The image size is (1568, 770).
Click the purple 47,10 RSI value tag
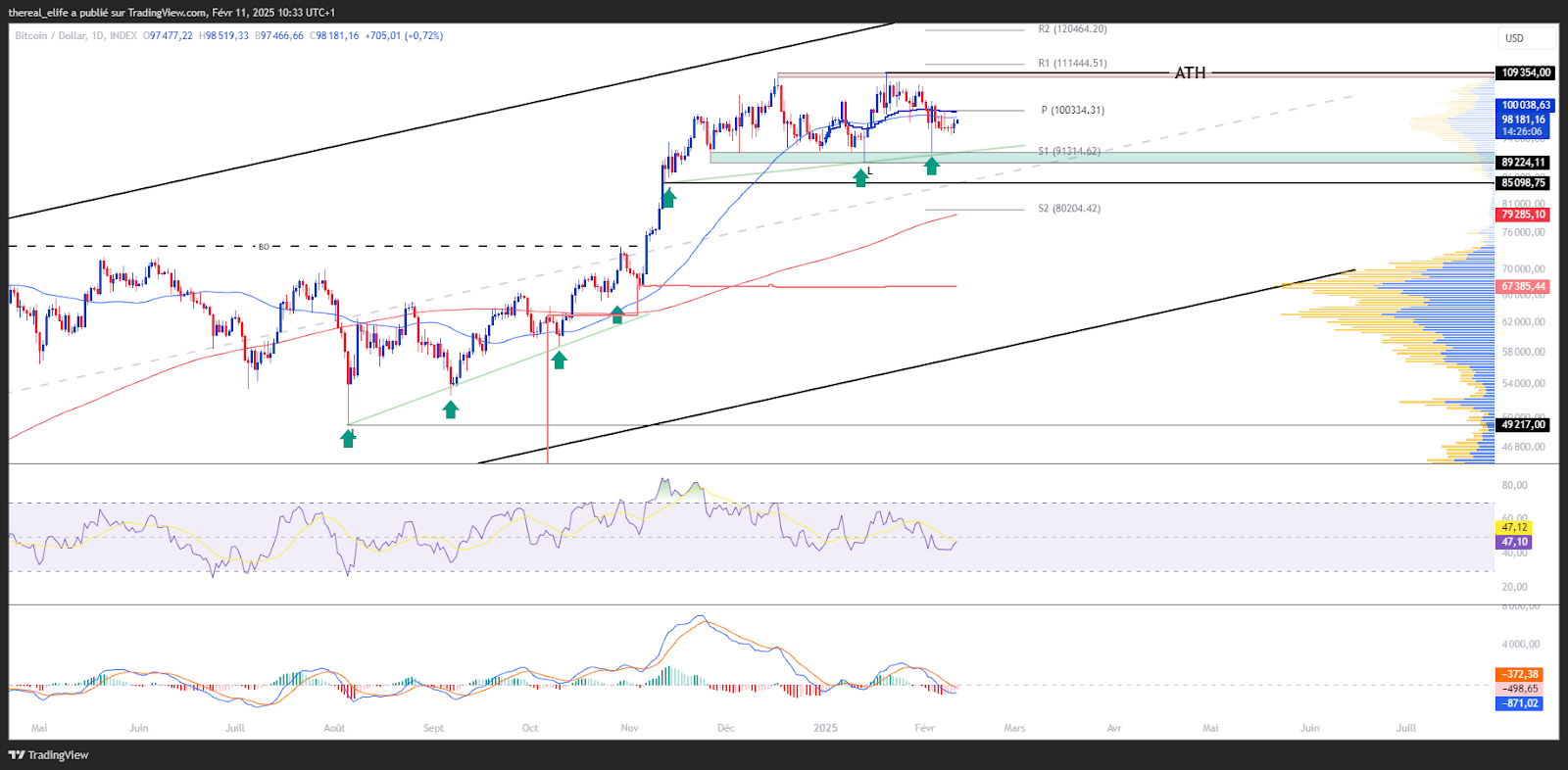tap(1515, 542)
